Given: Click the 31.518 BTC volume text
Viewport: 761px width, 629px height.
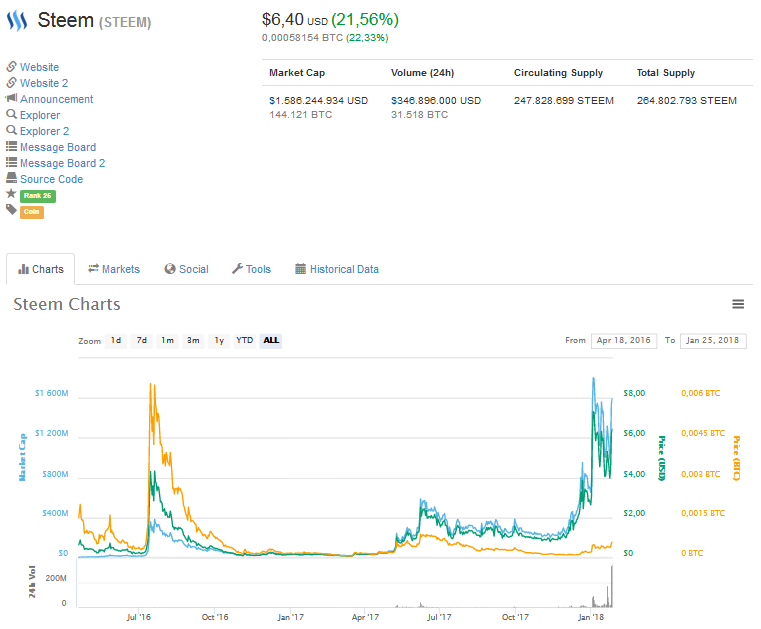Looking at the screenshot, I should (419, 115).
